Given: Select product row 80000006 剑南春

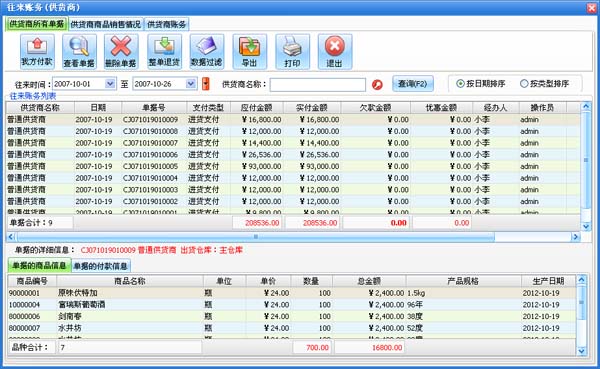Looking at the screenshot, I should click(292, 316).
